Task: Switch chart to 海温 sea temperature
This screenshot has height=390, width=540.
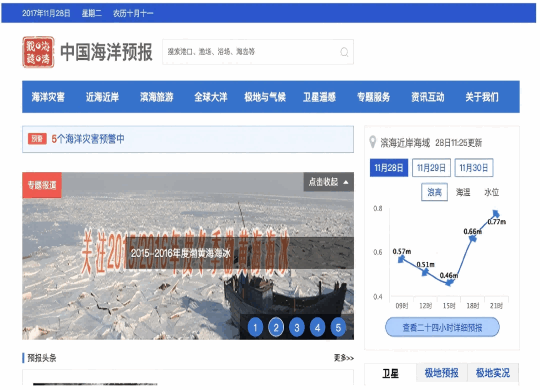Action: 463,192
